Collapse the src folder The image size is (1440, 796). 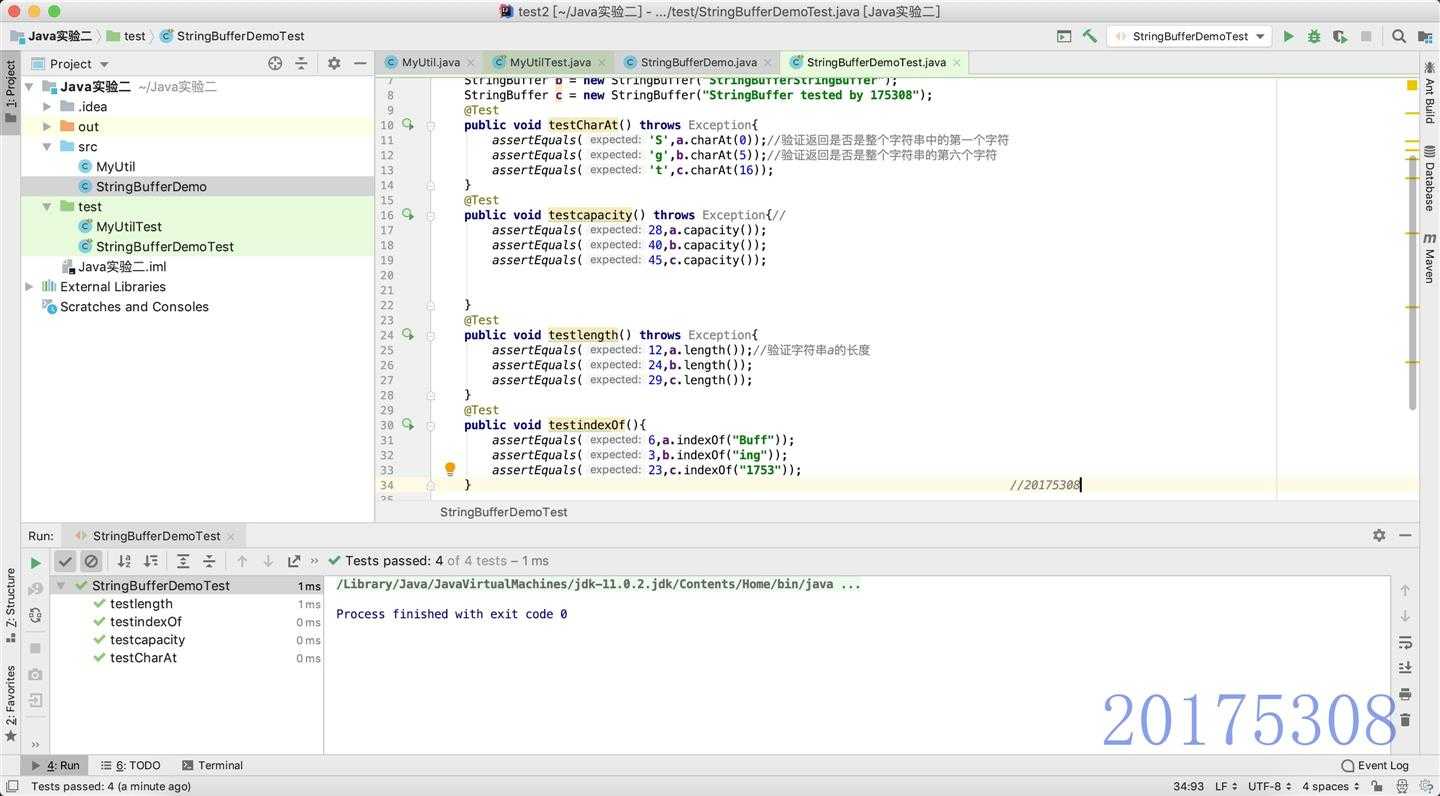point(47,146)
